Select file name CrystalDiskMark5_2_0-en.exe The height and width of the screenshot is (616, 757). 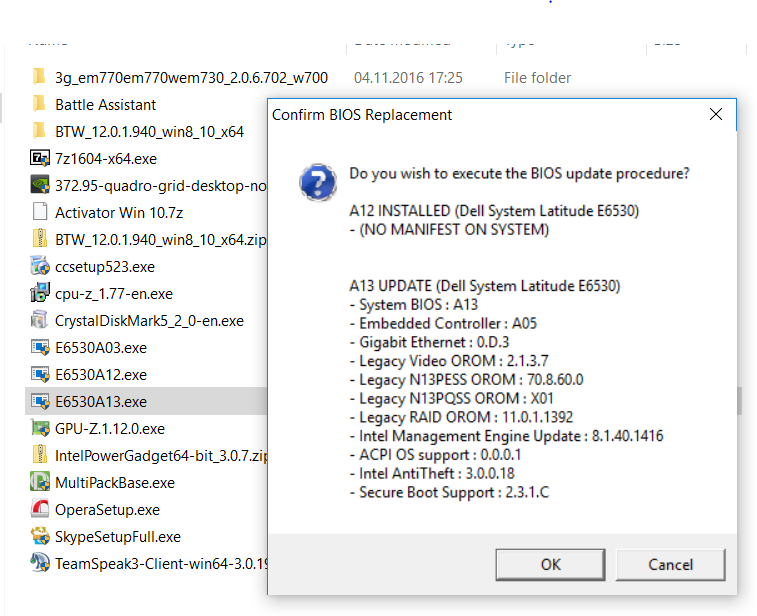click(x=150, y=321)
